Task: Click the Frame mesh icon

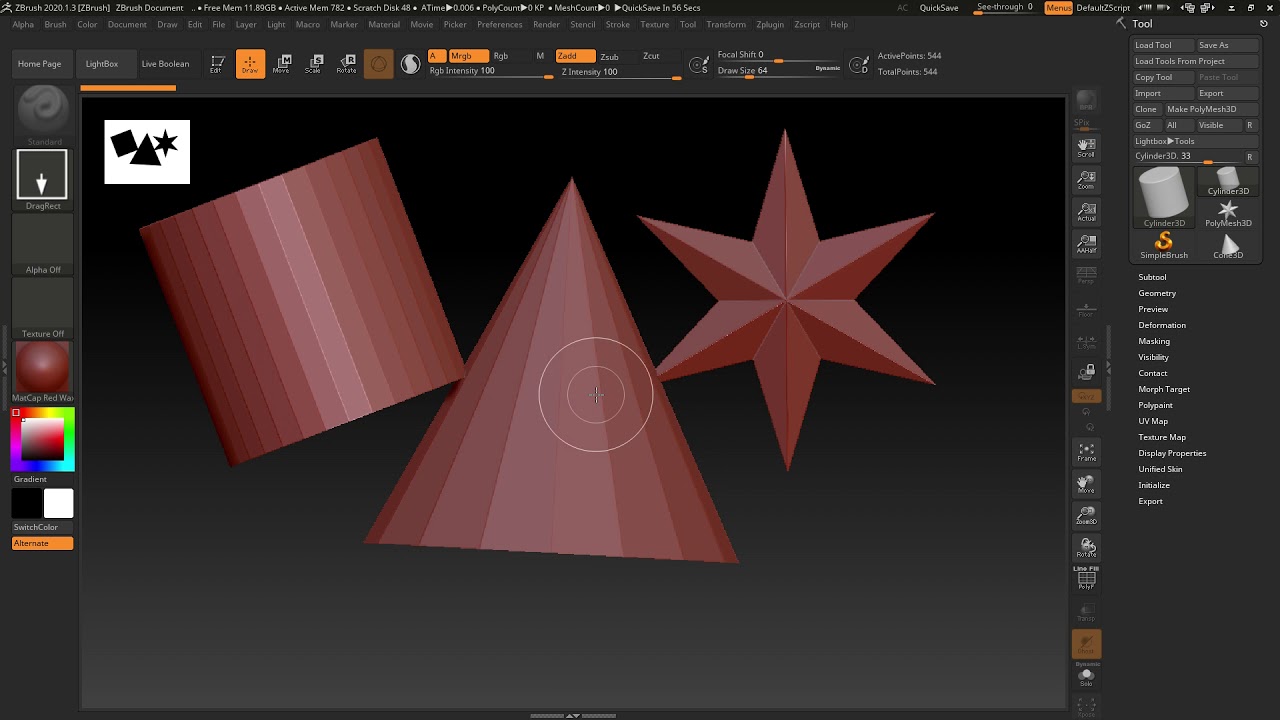Action: [1086, 452]
